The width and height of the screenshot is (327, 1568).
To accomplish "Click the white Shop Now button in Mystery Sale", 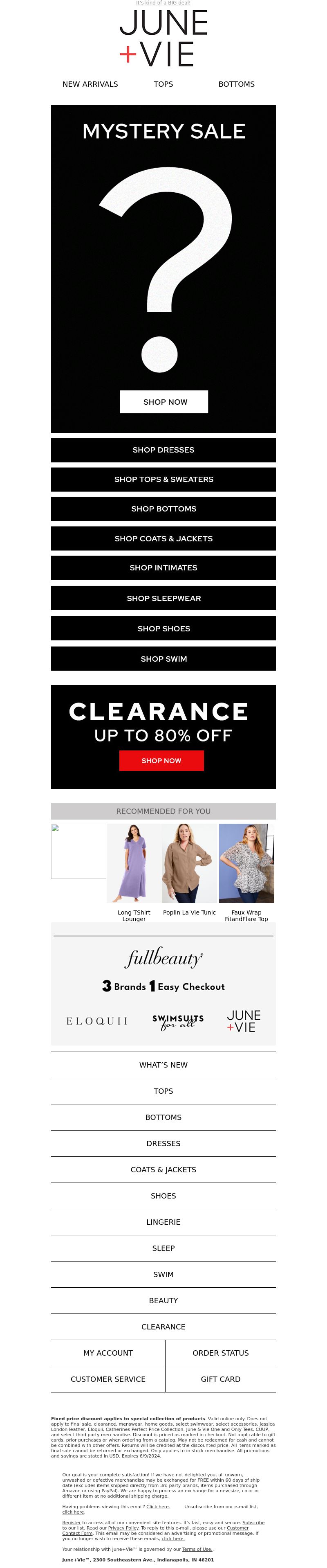I will tap(164, 402).
